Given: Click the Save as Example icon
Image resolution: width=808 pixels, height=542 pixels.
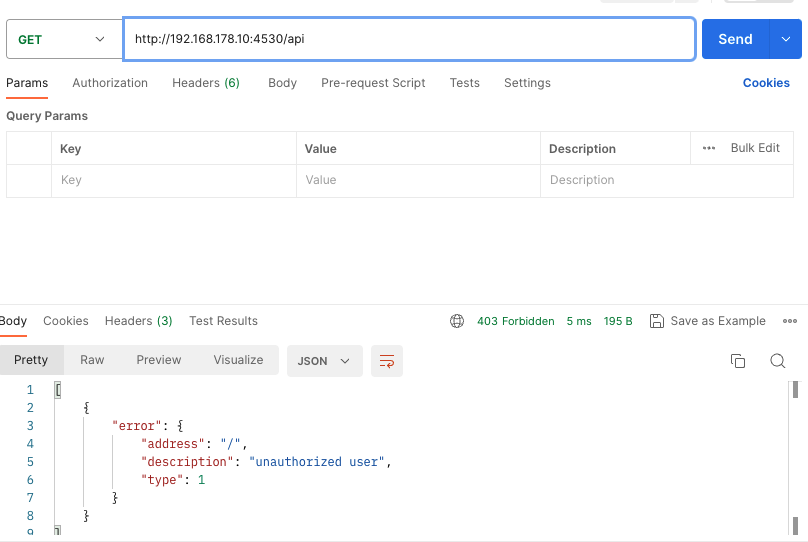Looking at the screenshot, I should (657, 321).
